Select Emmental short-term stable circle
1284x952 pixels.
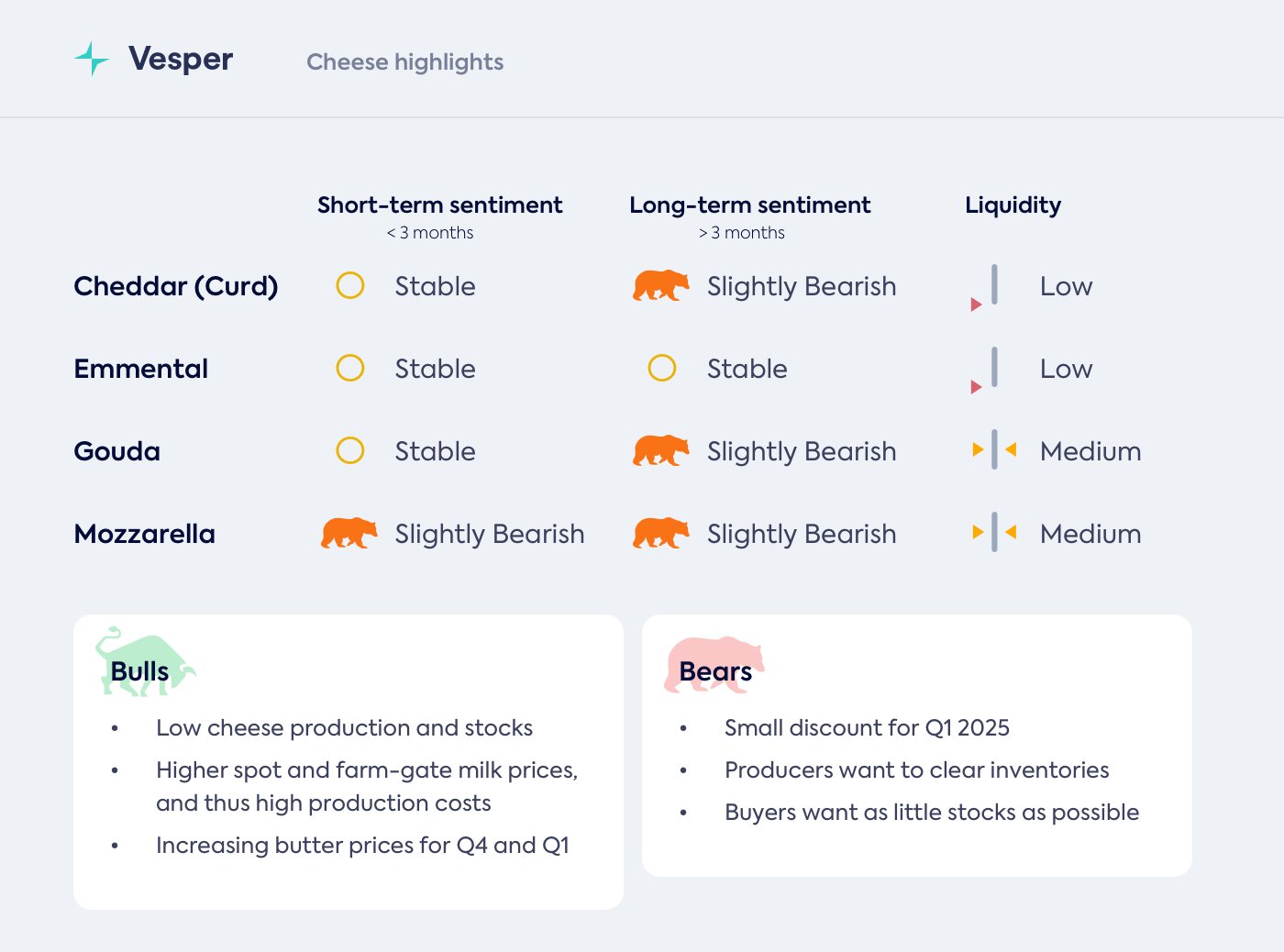coord(350,369)
